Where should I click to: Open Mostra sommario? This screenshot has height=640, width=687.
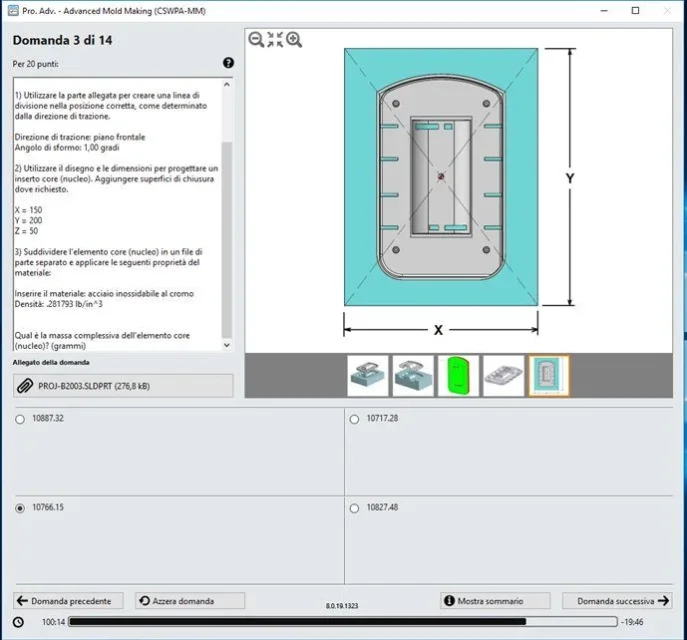[x=495, y=601]
